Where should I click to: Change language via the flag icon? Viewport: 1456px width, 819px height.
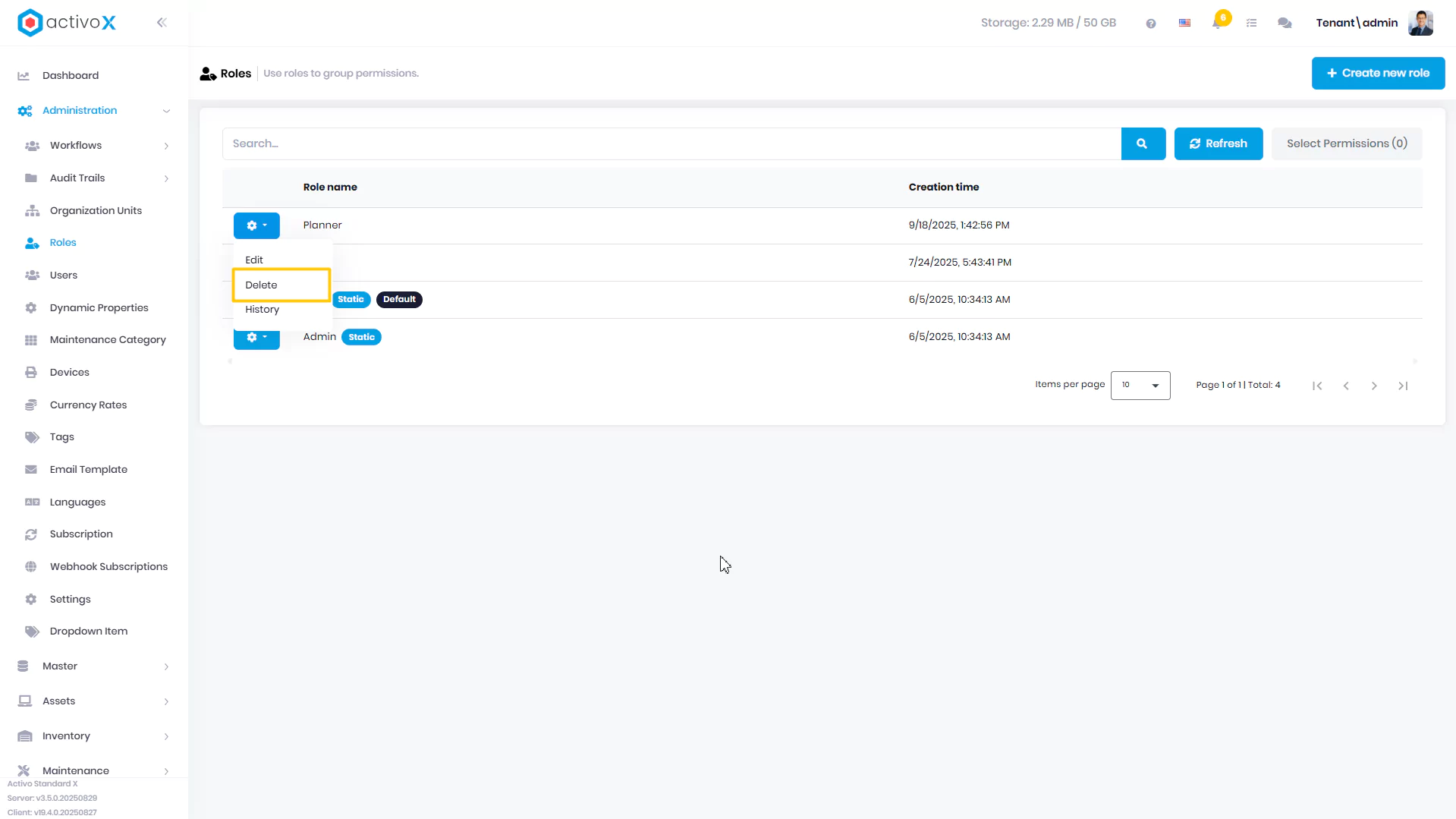[x=1184, y=23]
